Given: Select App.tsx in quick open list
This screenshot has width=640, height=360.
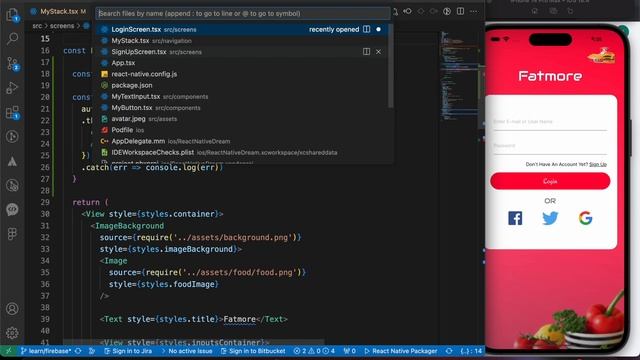Looking at the screenshot, I should pos(242,63).
